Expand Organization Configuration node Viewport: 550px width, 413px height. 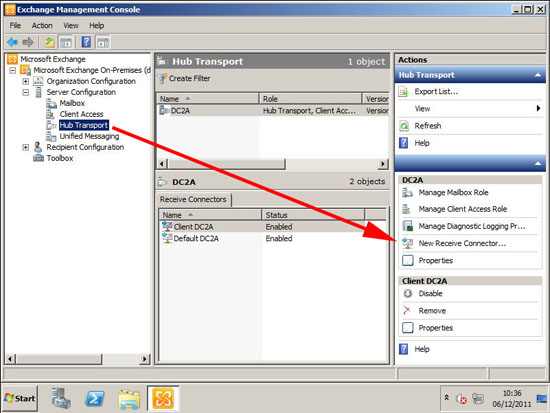(26, 81)
